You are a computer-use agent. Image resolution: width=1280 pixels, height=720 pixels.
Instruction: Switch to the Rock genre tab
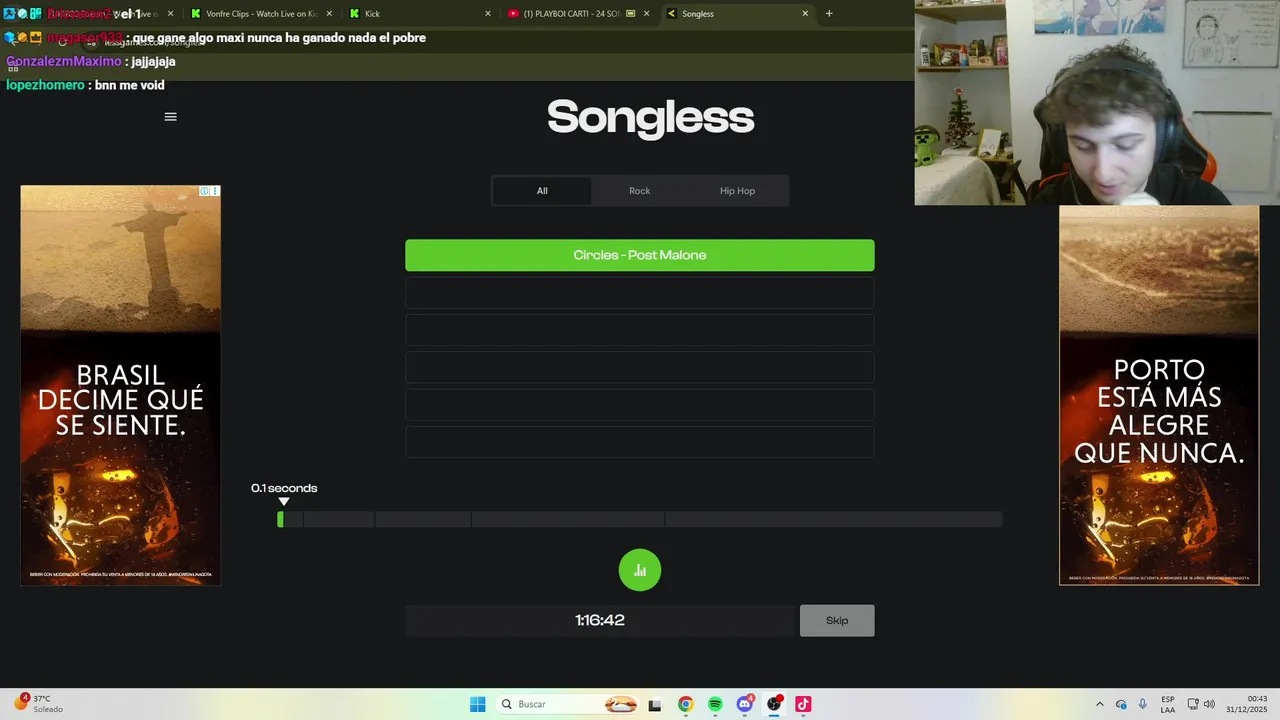coord(640,191)
